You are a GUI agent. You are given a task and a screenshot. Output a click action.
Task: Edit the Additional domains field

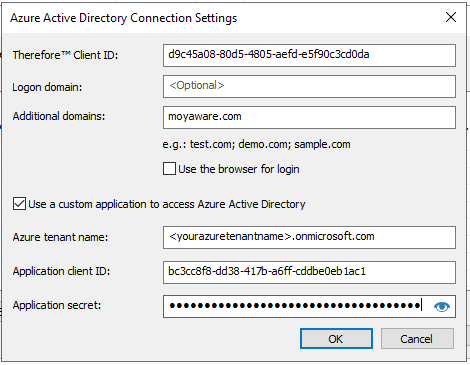point(309,117)
